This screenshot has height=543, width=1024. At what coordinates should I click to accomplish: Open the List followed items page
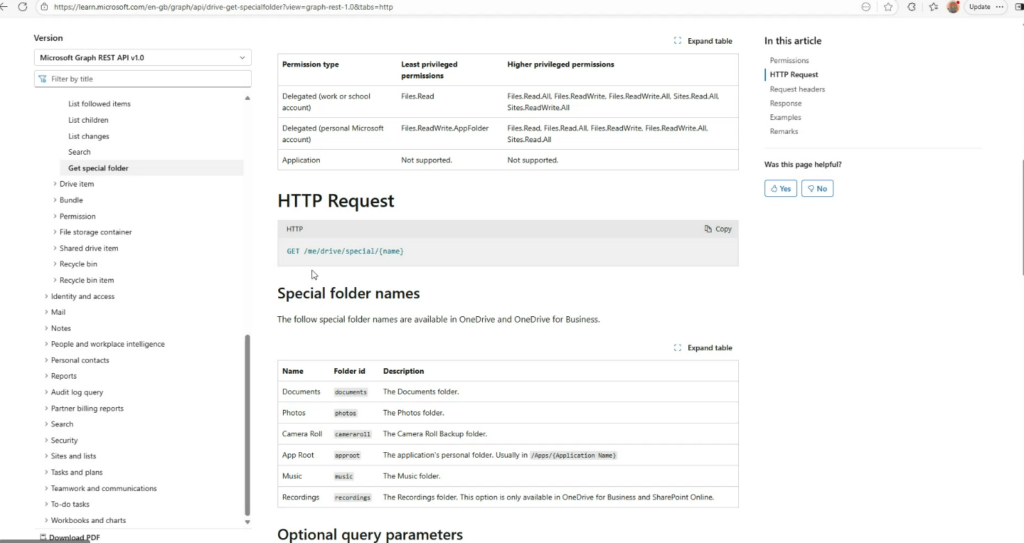pos(99,104)
